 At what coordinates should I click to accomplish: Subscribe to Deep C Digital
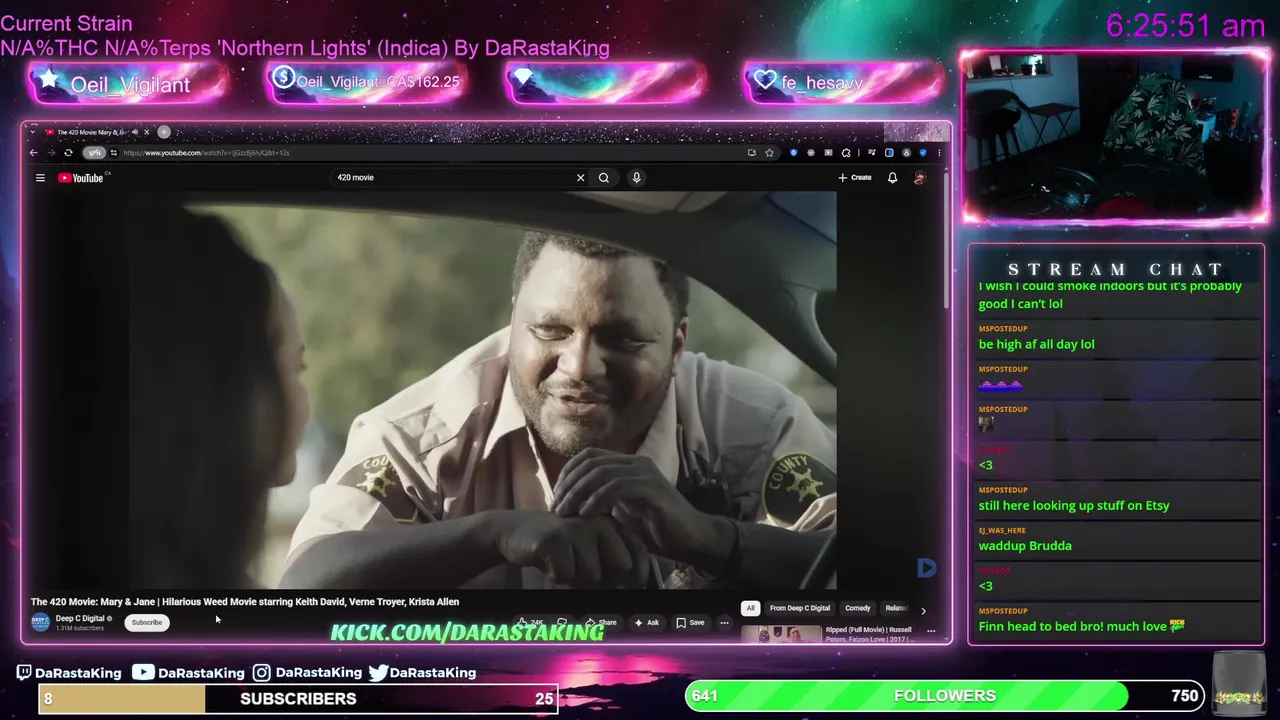click(x=146, y=622)
